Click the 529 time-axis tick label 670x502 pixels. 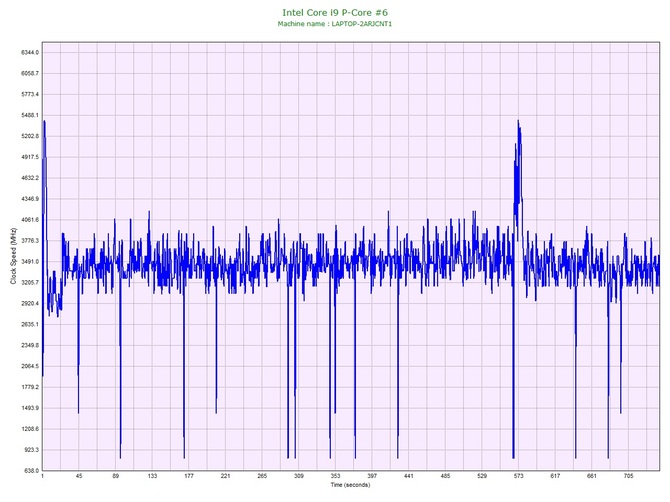pyautogui.click(x=482, y=476)
